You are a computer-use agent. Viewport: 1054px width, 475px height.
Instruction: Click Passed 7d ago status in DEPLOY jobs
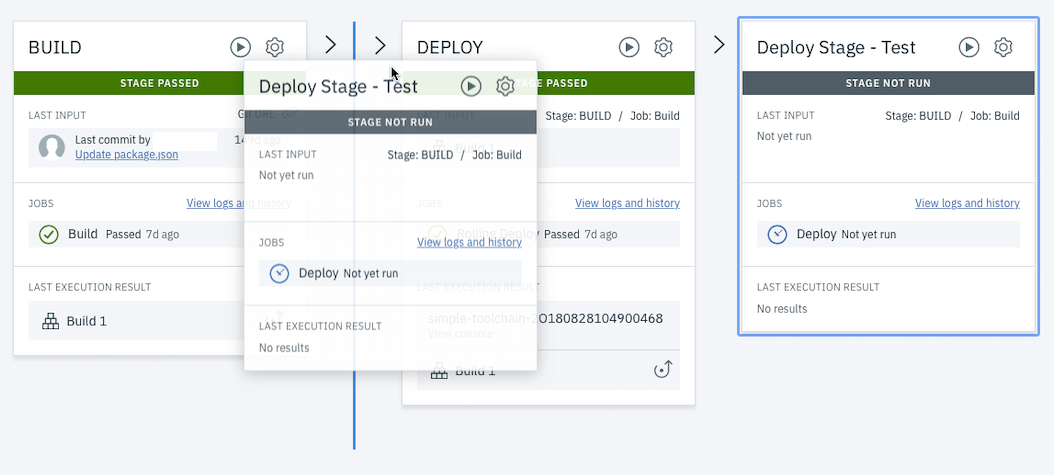click(580, 234)
